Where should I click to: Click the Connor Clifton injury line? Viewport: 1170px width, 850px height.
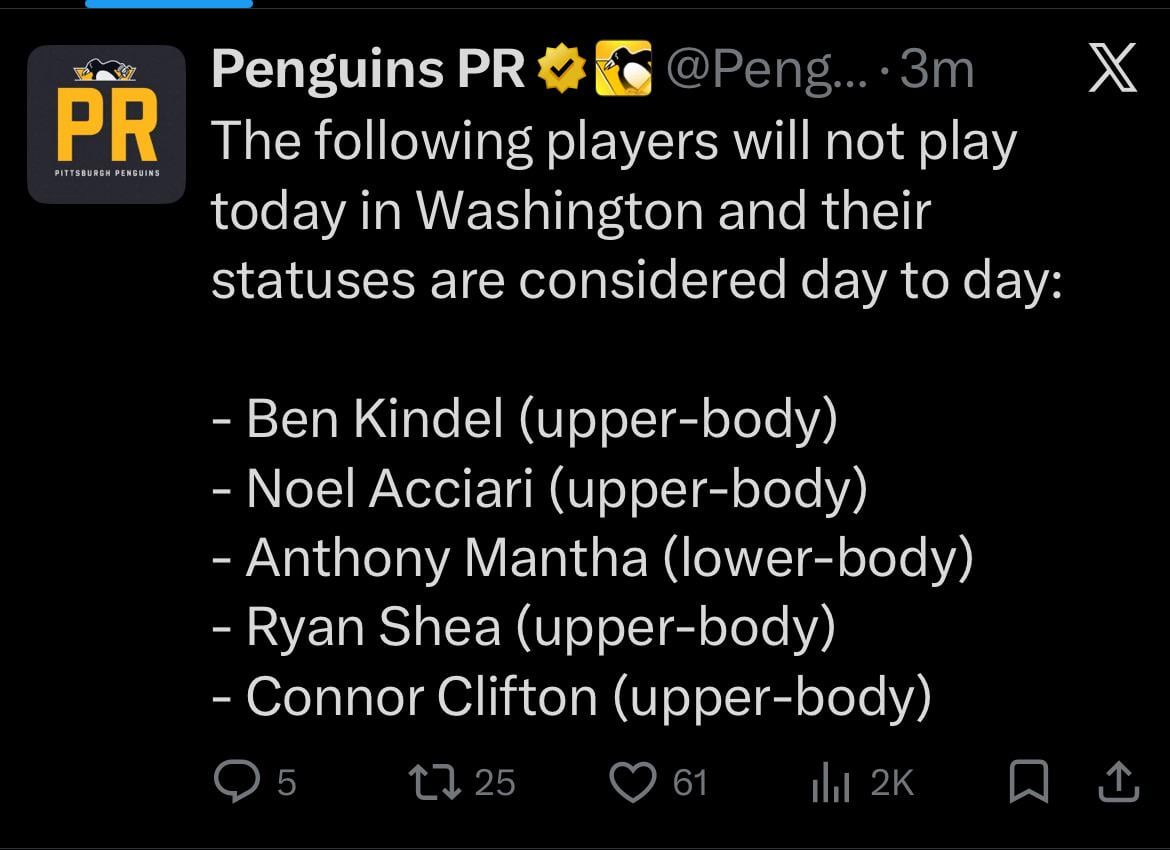[572, 697]
